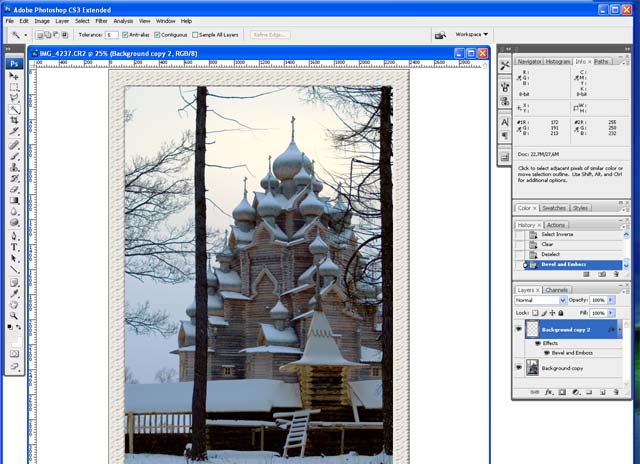Open the layer blend mode dropdown
Viewport: 640px width, 464px height.
point(540,300)
